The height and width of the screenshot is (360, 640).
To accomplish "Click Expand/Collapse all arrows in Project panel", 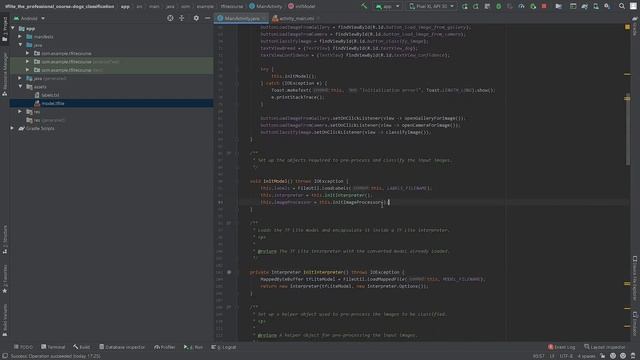I will pos(182,18).
